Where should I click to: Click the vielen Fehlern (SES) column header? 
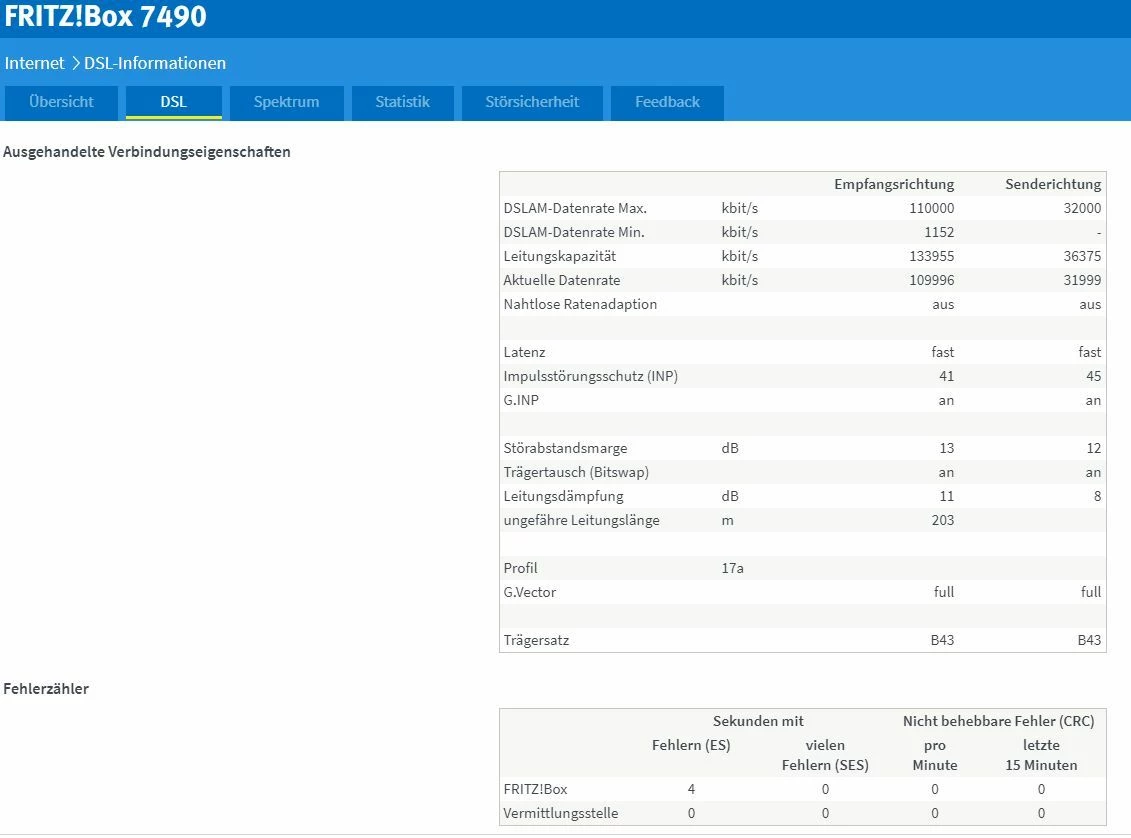825,755
